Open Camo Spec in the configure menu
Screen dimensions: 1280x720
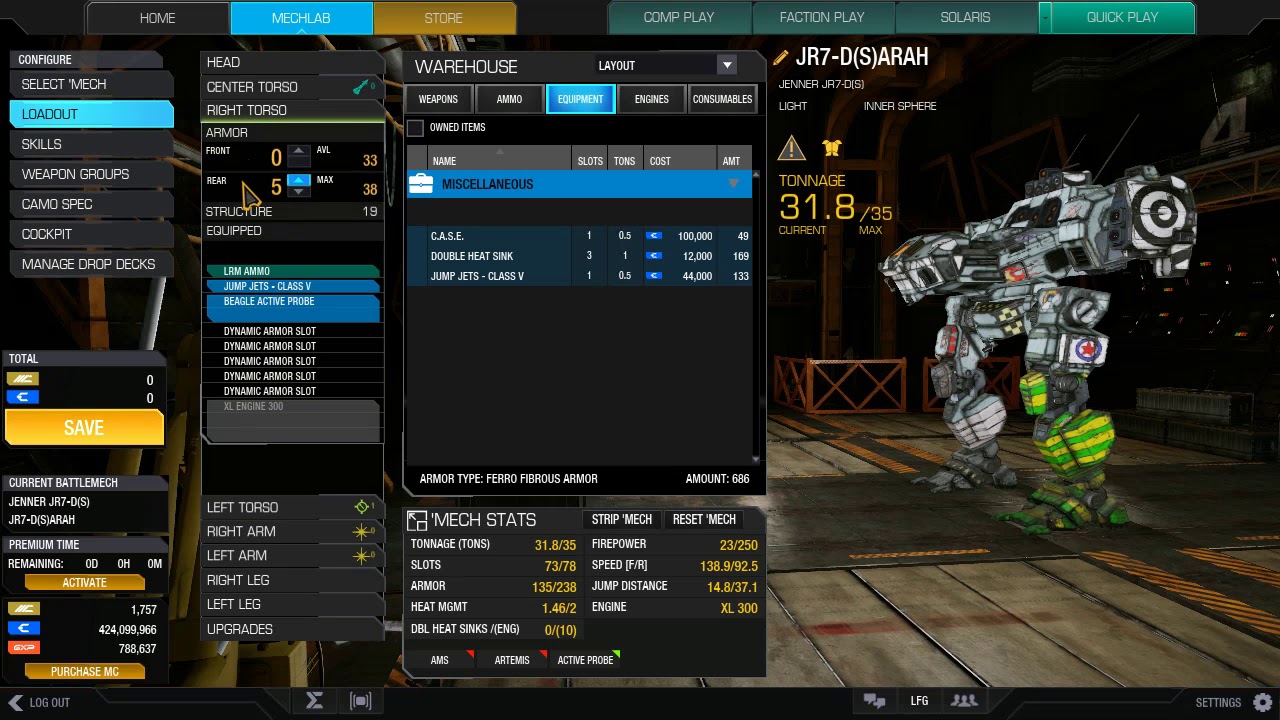coord(91,205)
